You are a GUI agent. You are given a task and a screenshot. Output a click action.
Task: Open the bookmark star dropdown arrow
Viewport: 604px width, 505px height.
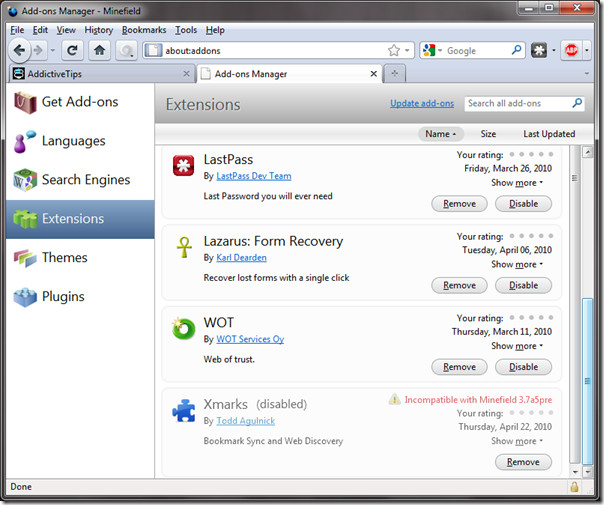pos(407,50)
